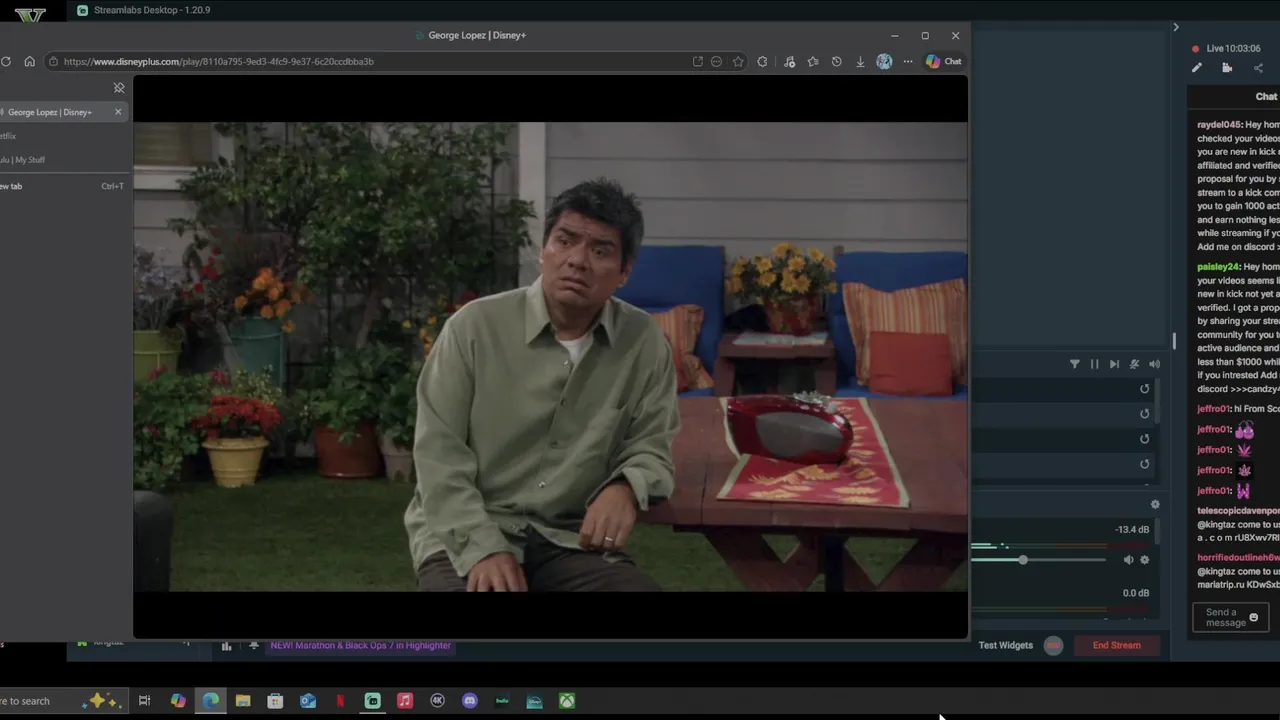Open Apple Music from taskbar
The width and height of the screenshot is (1280, 720).
(405, 701)
